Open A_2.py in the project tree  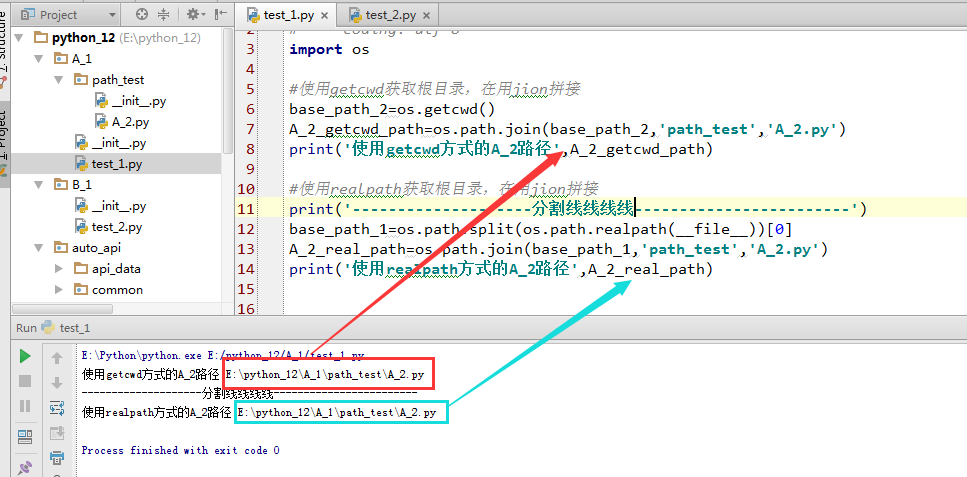(130, 122)
